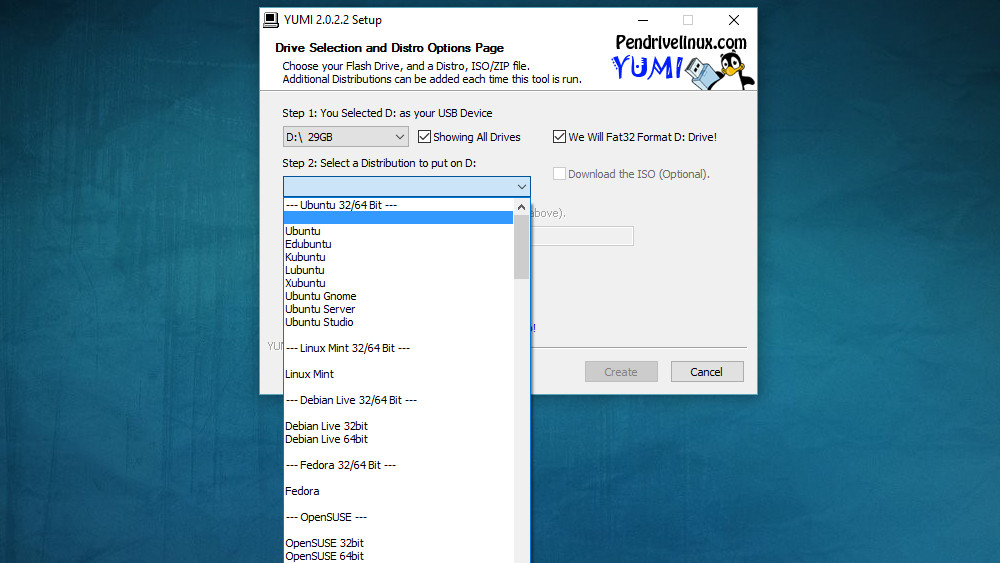Click the ISO path input field
1000x563 pixels.
pyautogui.click(x=582, y=236)
